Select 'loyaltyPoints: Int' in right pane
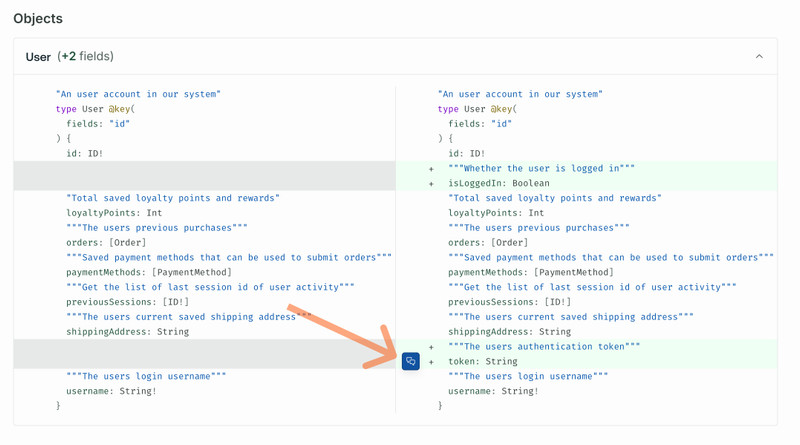 [496, 213]
